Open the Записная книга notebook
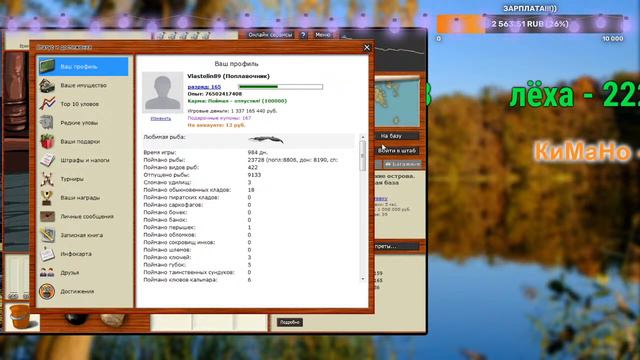The image size is (640, 360). tap(83, 236)
